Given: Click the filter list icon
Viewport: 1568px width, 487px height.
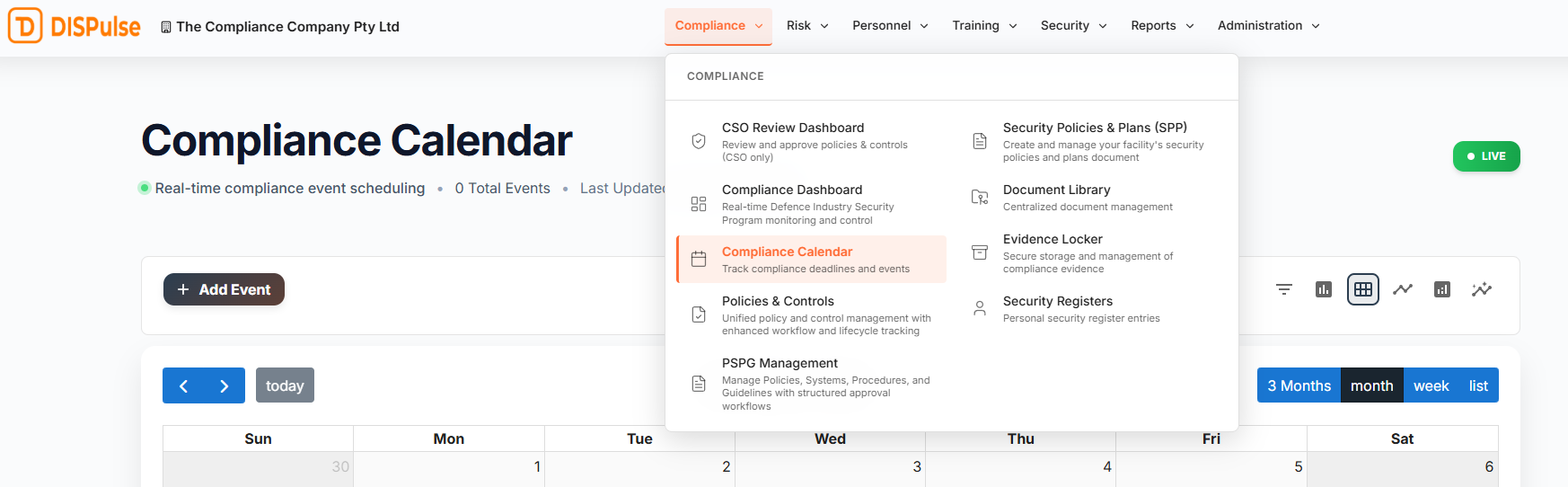Looking at the screenshot, I should [x=1284, y=289].
